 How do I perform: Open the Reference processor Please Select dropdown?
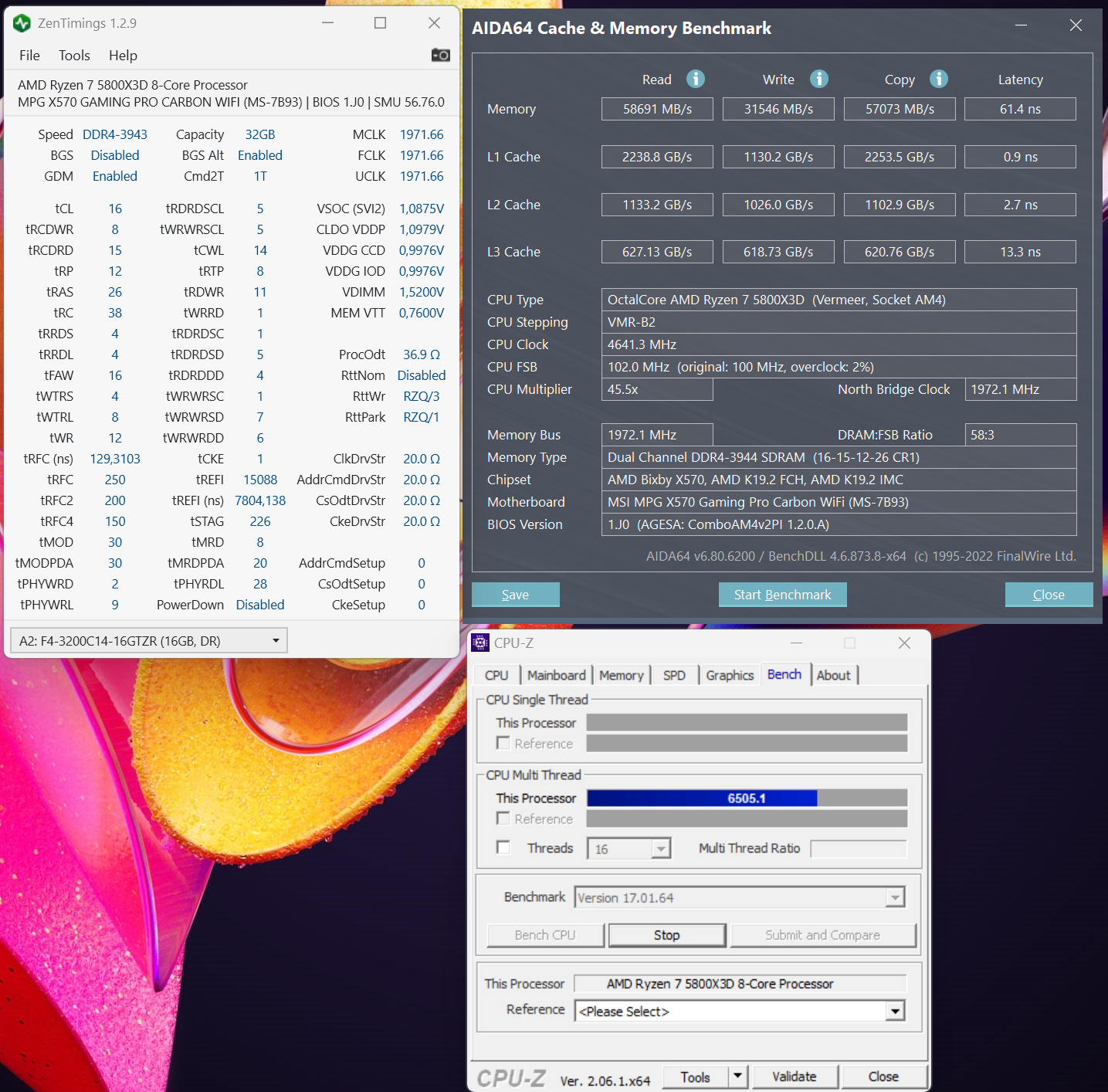pos(895,1010)
